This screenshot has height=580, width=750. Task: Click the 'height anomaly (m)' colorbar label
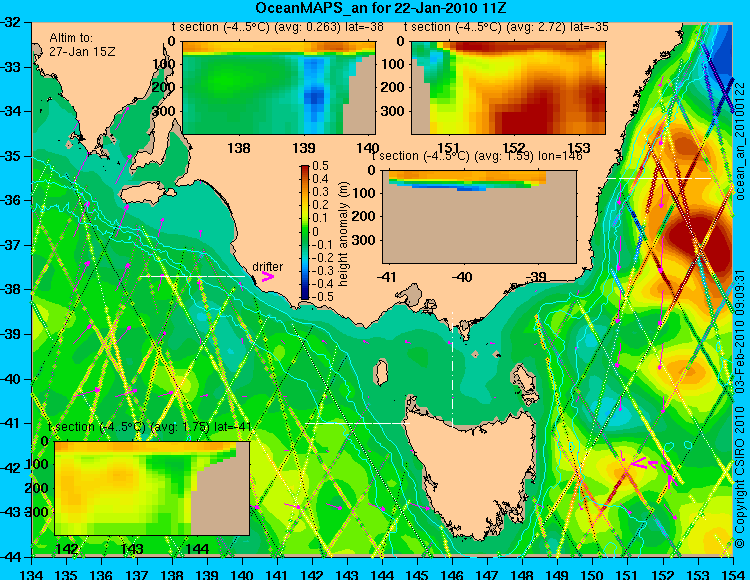(342, 234)
